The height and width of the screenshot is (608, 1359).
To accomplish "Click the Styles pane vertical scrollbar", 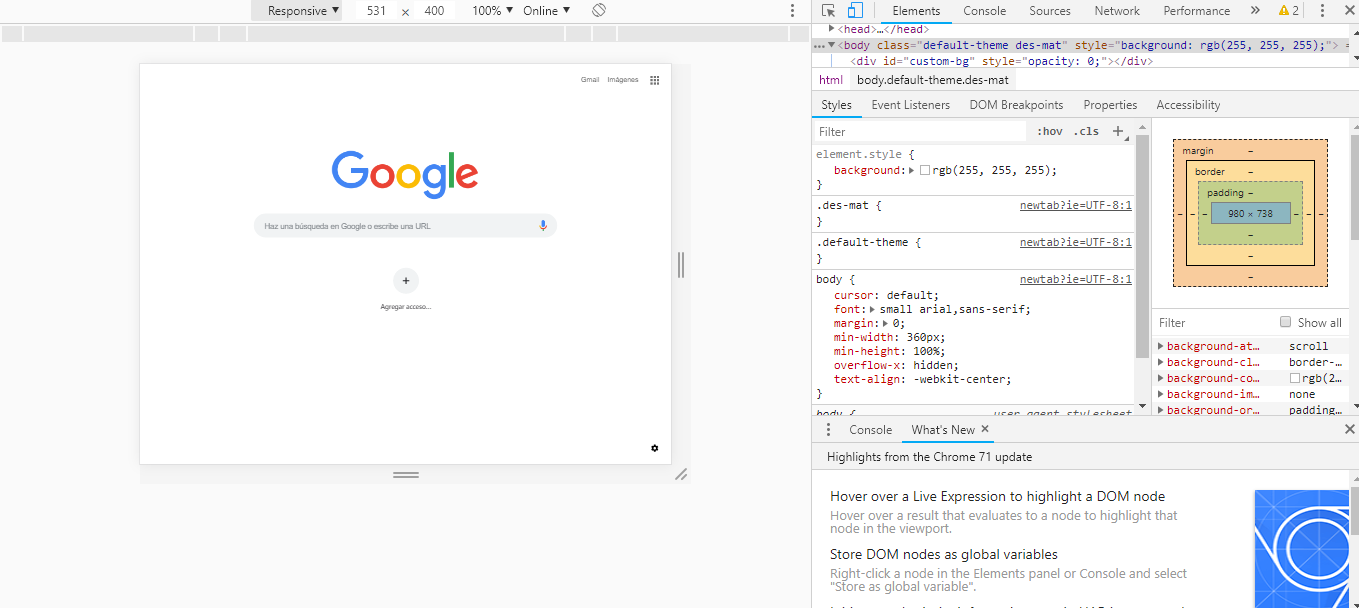I will point(1142,245).
